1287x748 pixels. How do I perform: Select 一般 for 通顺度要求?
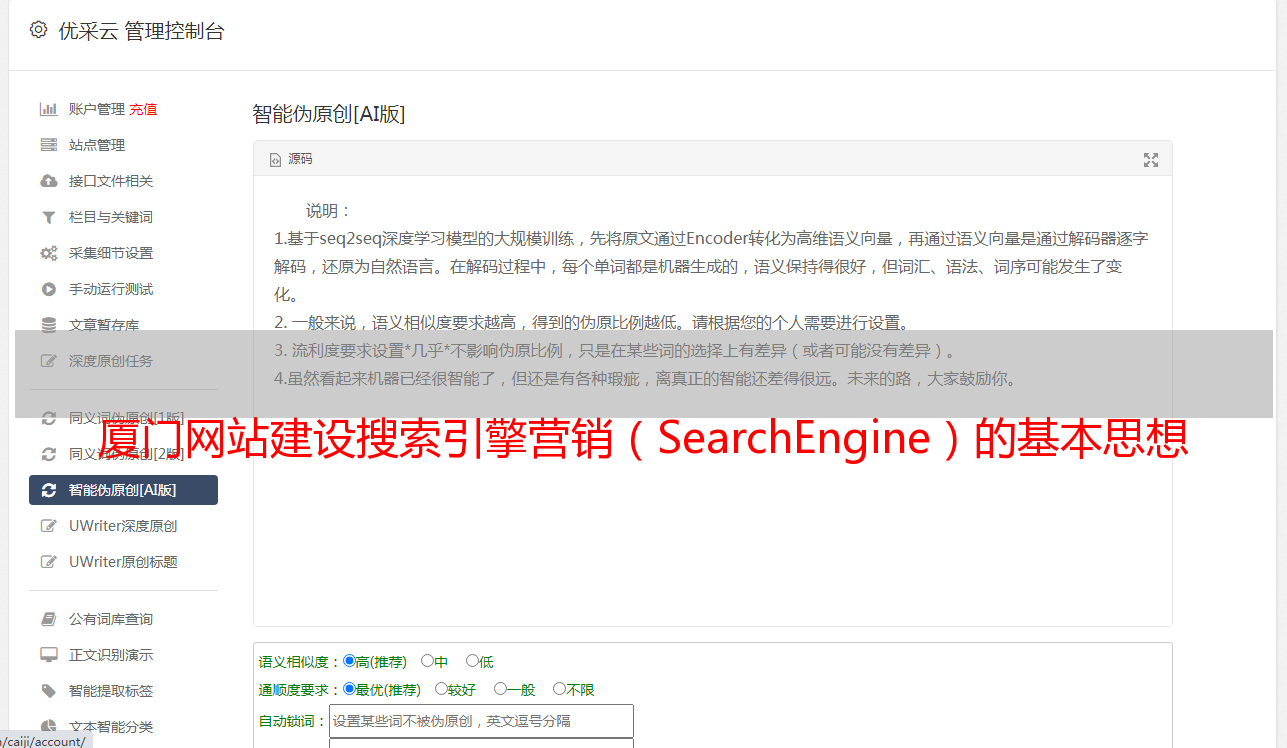500,689
